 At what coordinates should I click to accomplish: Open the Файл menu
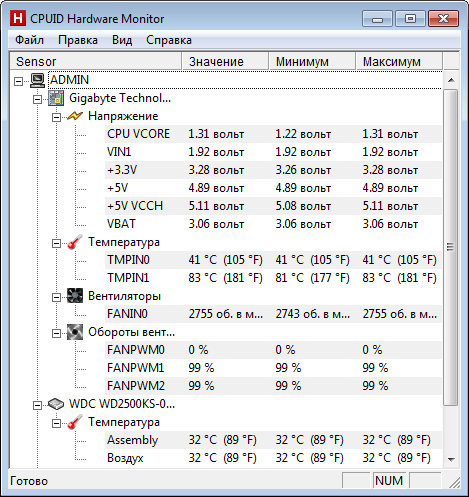pos(29,40)
